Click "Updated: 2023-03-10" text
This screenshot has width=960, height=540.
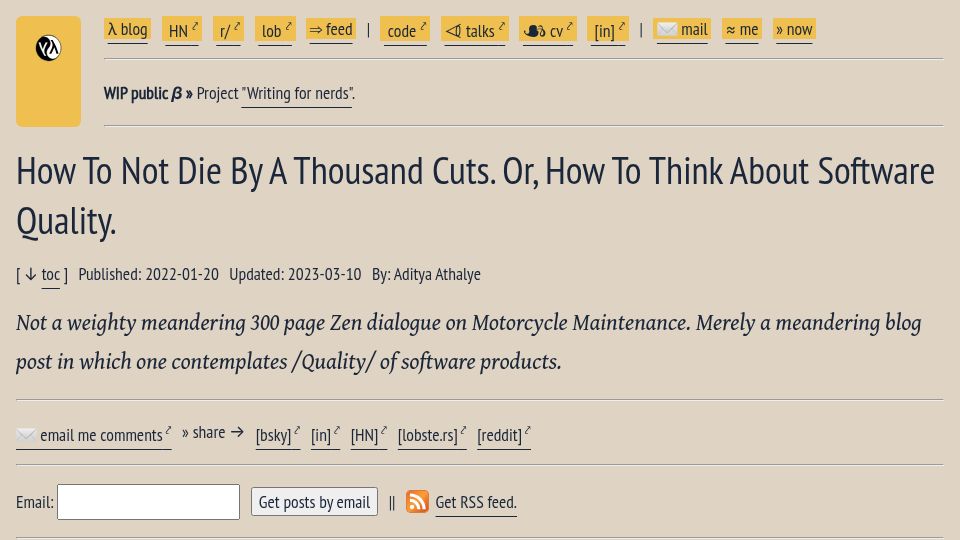[x=295, y=274]
